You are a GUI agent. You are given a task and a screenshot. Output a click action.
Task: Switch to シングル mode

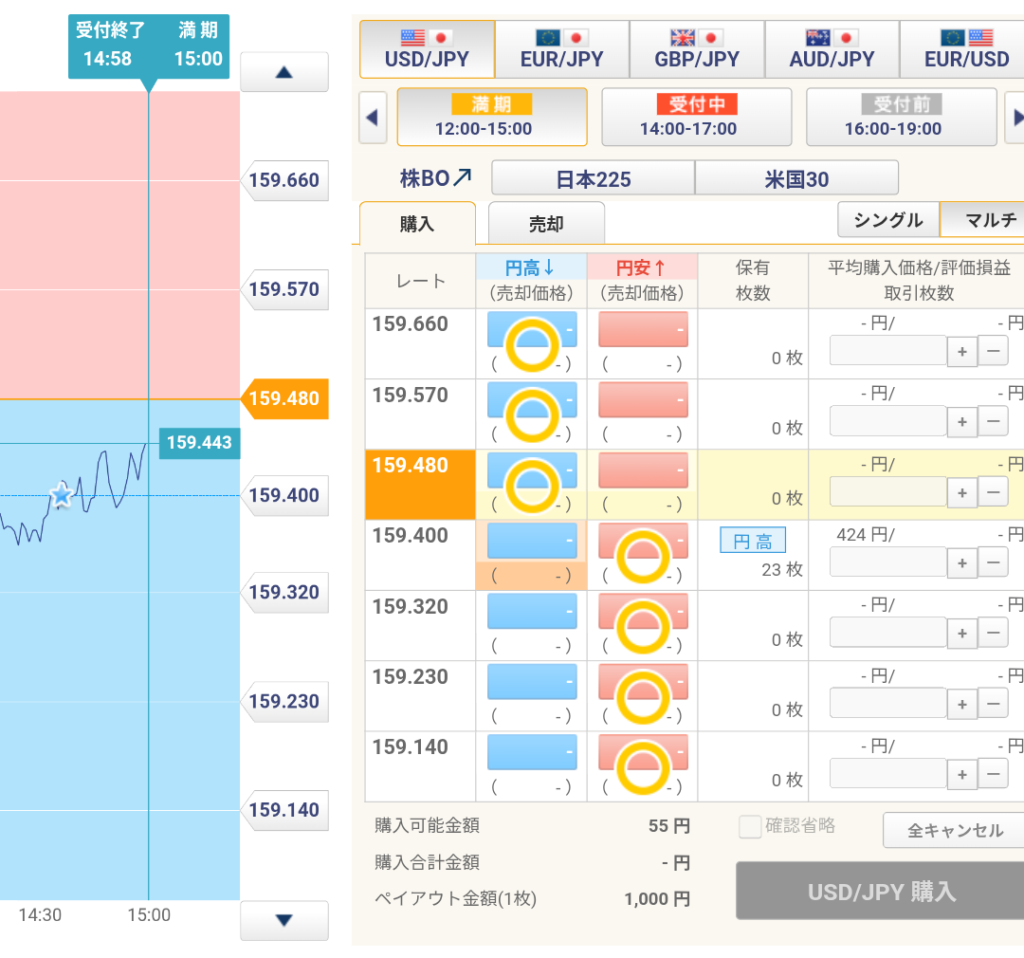[x=888, y=220]
